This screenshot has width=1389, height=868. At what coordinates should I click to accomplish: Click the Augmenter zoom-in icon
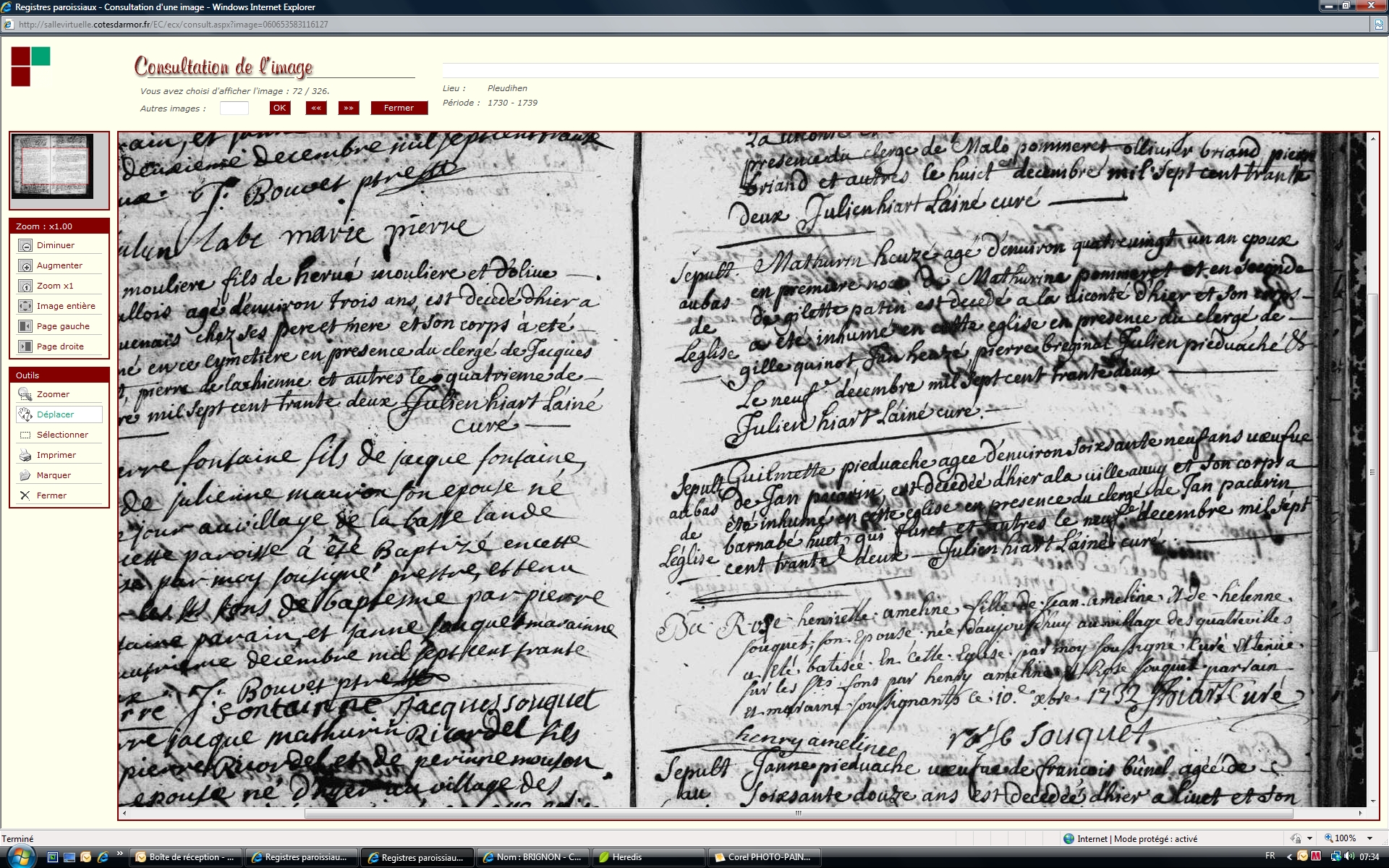click(26, 266)
